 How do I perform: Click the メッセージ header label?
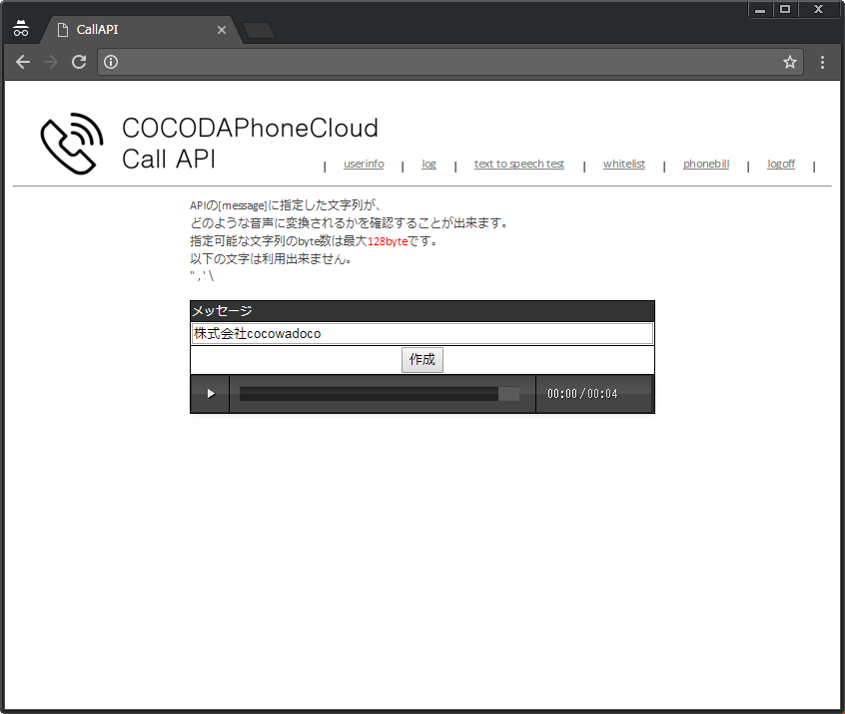click(223, 311)
